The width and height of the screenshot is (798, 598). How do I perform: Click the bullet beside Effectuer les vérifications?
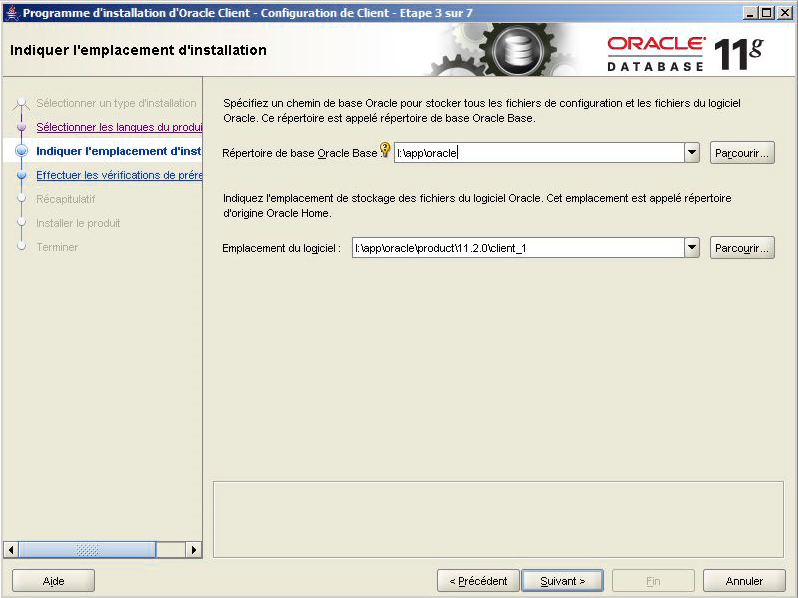(x=21, y=175)
